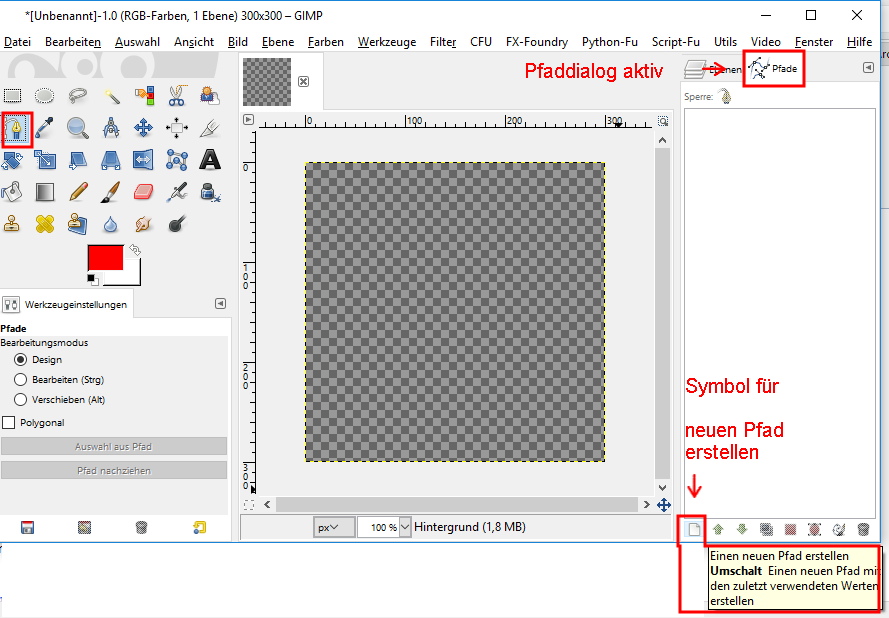Click the red foreground color swatch
Screen dimensions: 889x618
(105, 257)
